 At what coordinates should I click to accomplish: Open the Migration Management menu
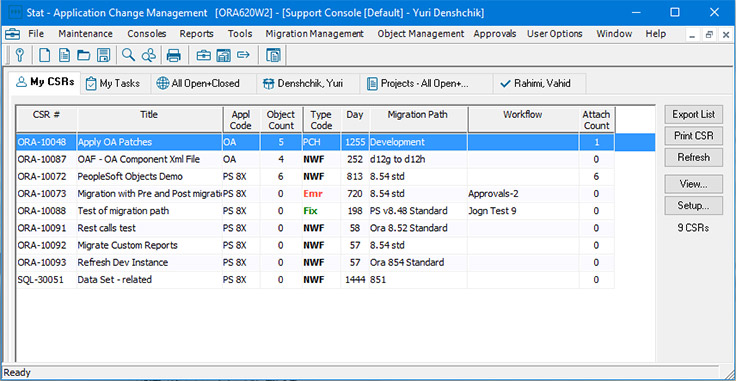tap(314, 34)
